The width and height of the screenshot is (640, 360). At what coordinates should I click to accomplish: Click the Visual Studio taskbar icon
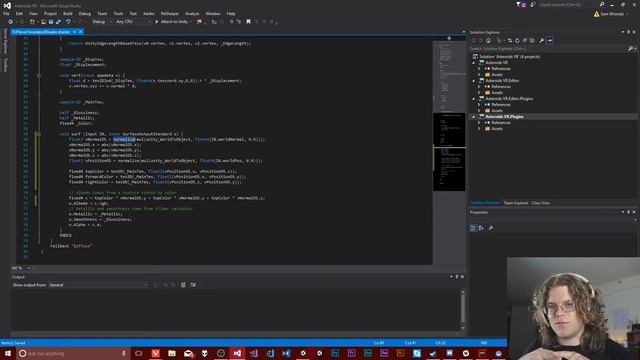pos(237,353)
